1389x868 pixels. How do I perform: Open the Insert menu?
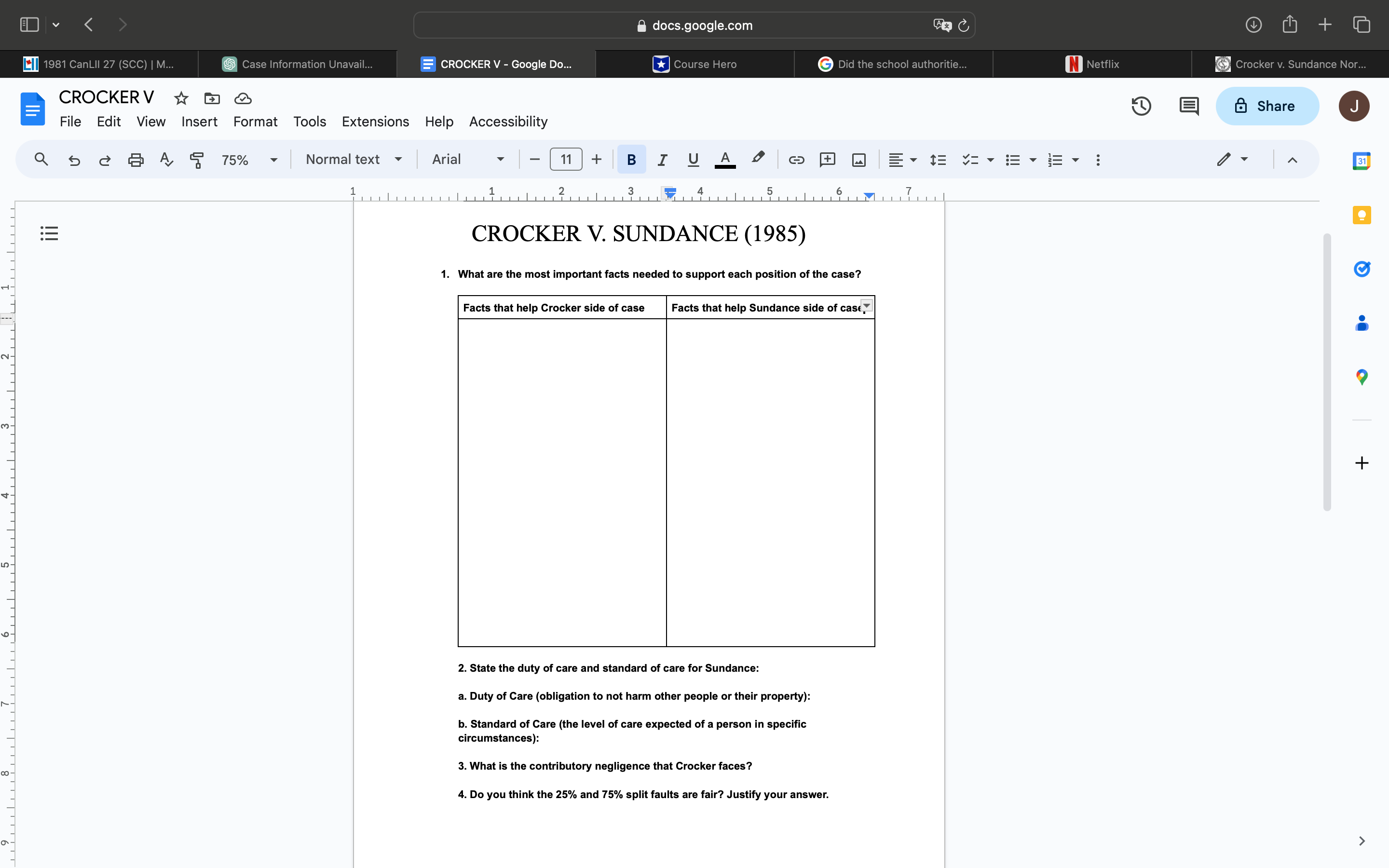coord(199,121)
